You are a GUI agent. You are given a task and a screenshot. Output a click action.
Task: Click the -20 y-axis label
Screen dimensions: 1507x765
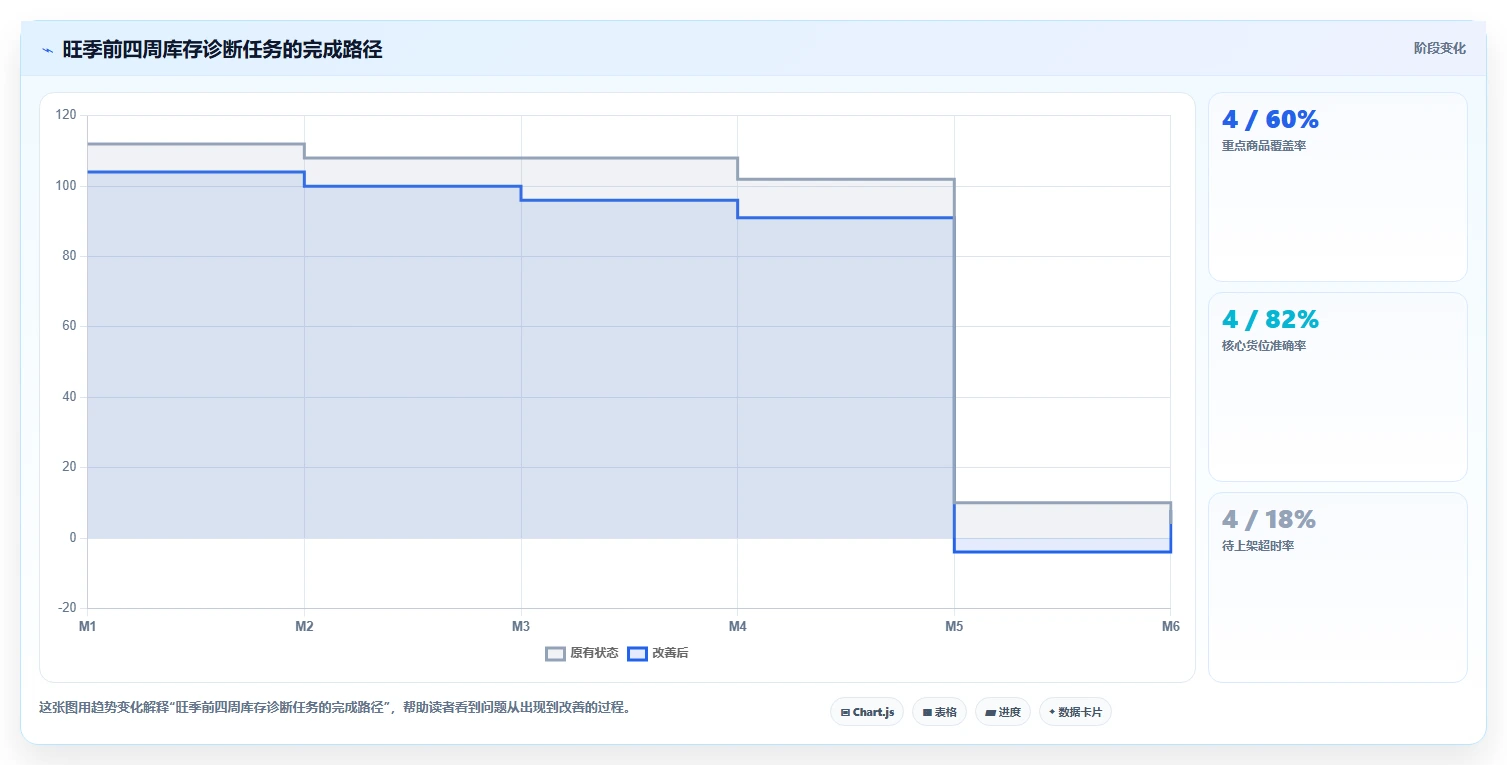68,608
